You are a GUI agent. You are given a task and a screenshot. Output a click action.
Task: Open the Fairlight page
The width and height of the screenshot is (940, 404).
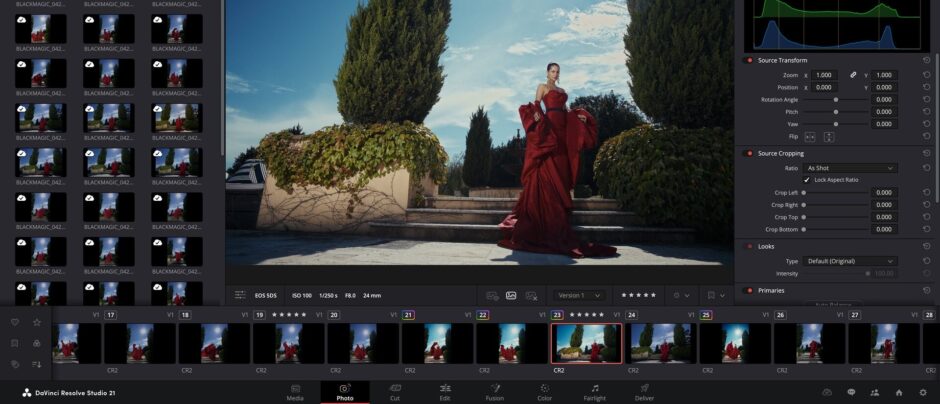tap(594, 391)
